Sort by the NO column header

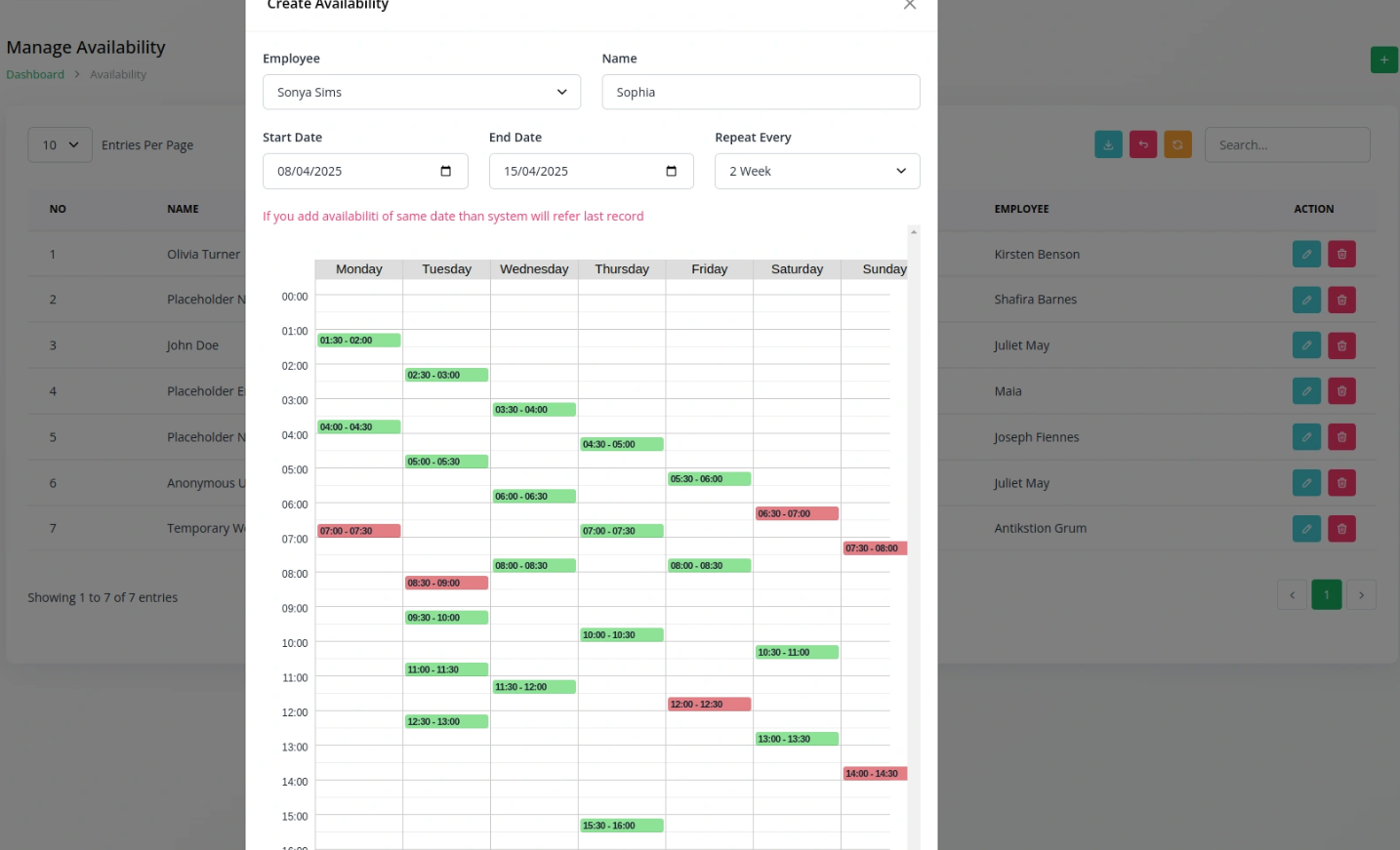tap(58, 209)
